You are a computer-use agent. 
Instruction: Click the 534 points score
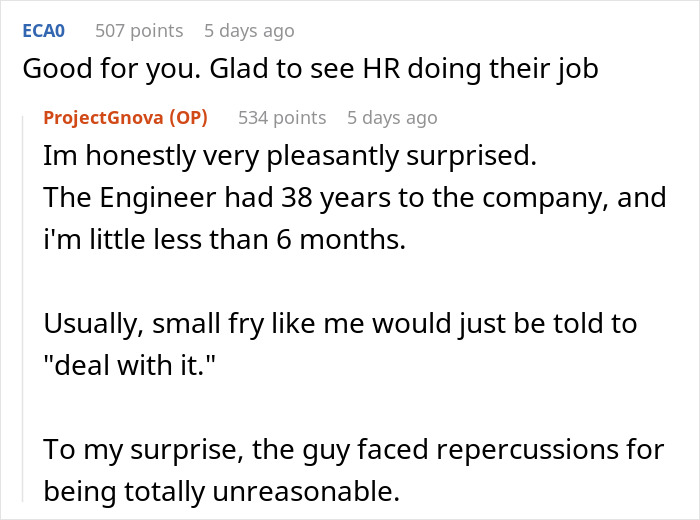(282, 118)
